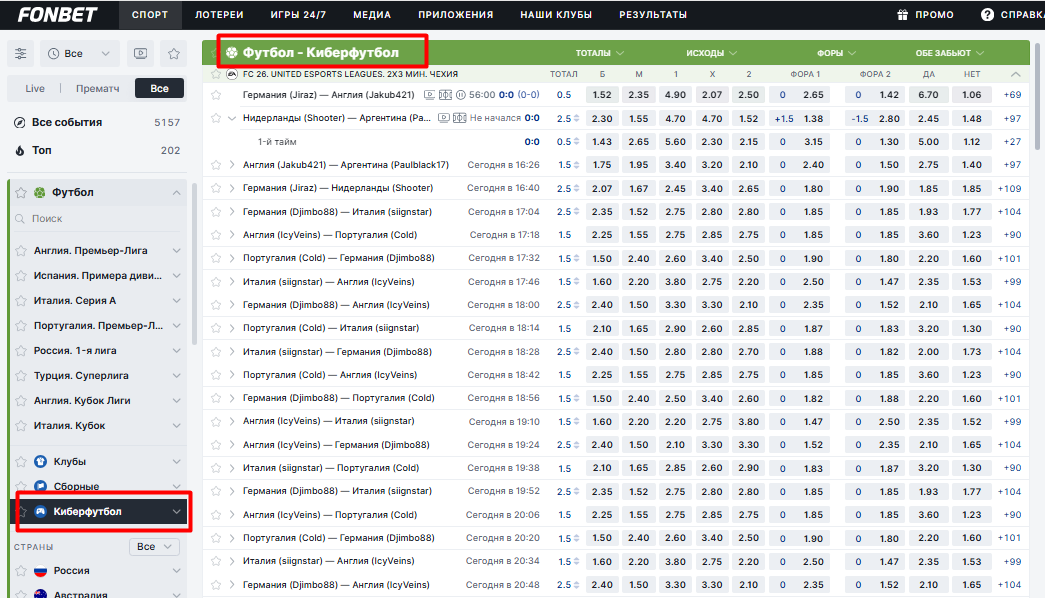Screen dimensions: 1045x598
Task: Select the dark 'Все' tab
Action: (x=159, y=88)
